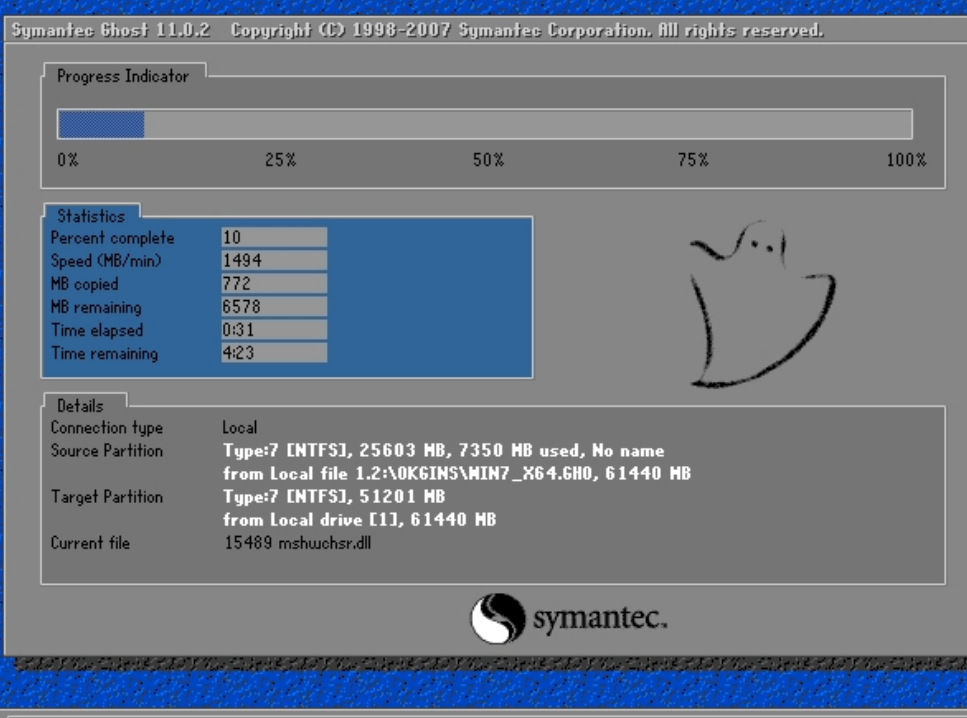The width and height of the screenshot is (967, 718).
Task: Click the 100% progress label
Action: point(907,160)
